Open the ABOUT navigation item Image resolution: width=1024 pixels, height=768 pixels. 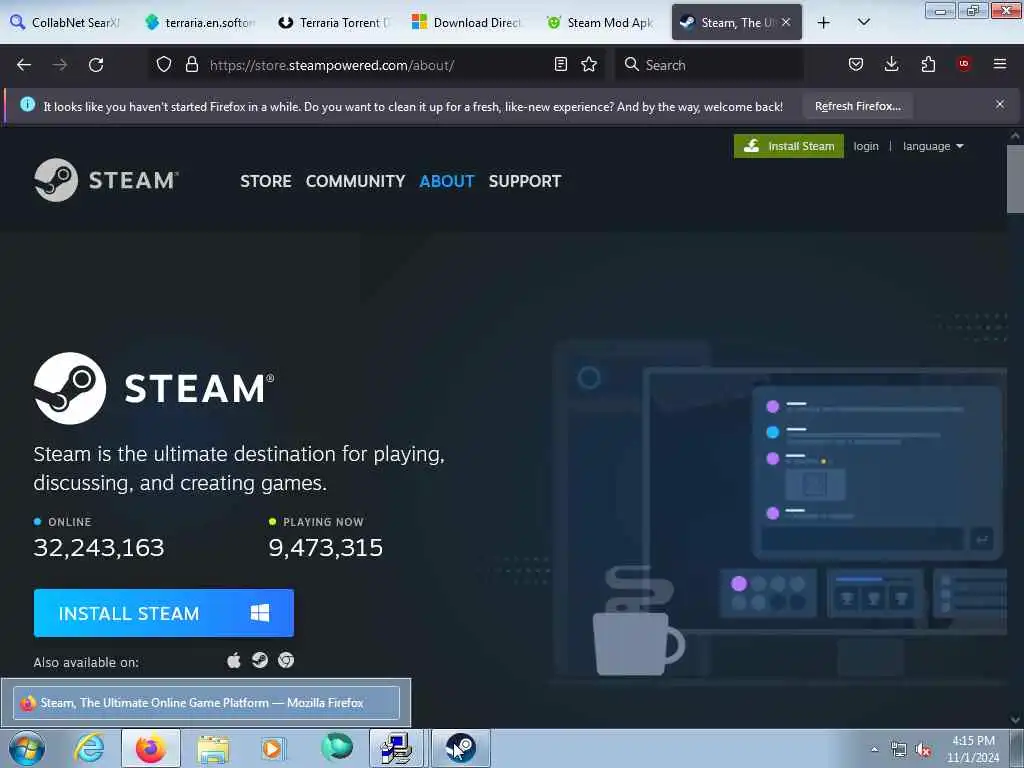[x=447, y=181]
